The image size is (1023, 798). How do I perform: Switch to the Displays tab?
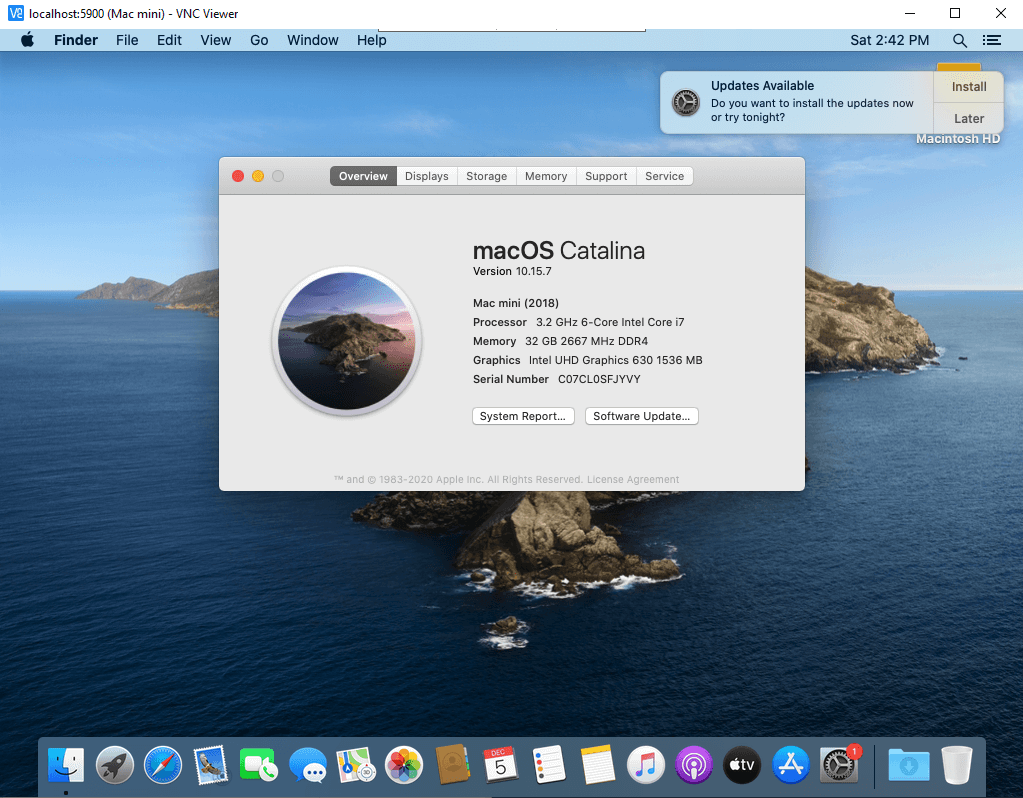coord(427,176)
